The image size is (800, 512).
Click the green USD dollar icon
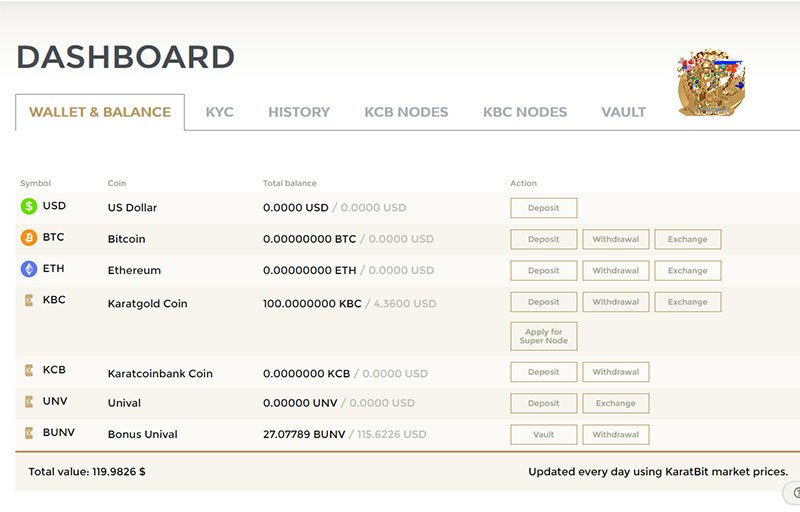click(x=29, y=207)
